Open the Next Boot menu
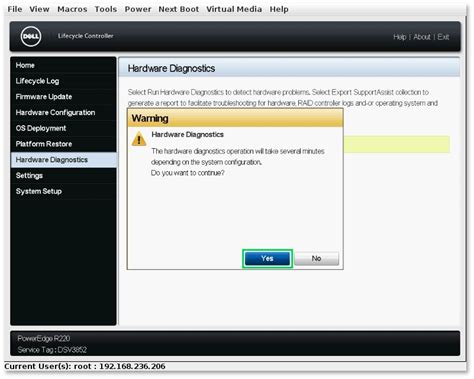 click(179, 9)
